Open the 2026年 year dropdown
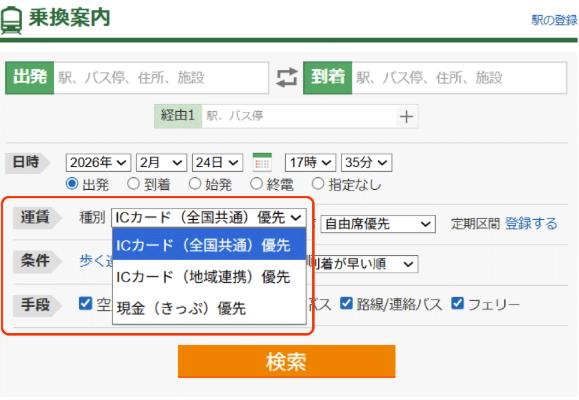 pos(98,163)
